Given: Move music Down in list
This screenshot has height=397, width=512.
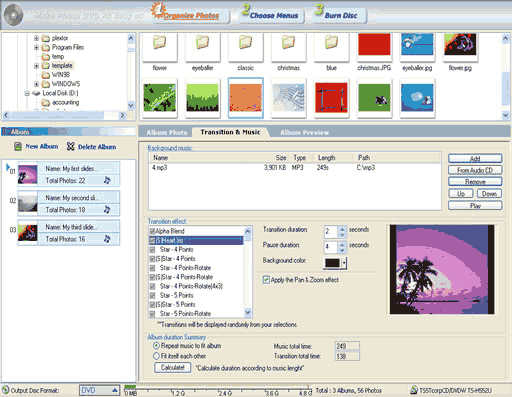Looking at the screenshot, I should pyautogui.click(x=489, y=194).
